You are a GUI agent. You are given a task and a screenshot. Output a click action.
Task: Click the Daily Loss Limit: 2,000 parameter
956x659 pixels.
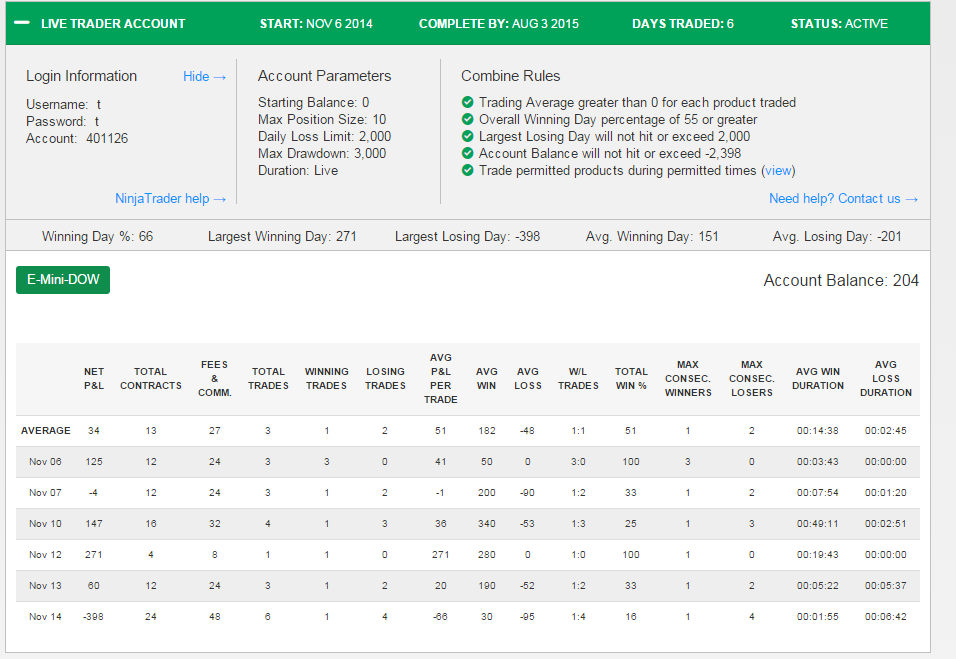[x=324, y=137]
